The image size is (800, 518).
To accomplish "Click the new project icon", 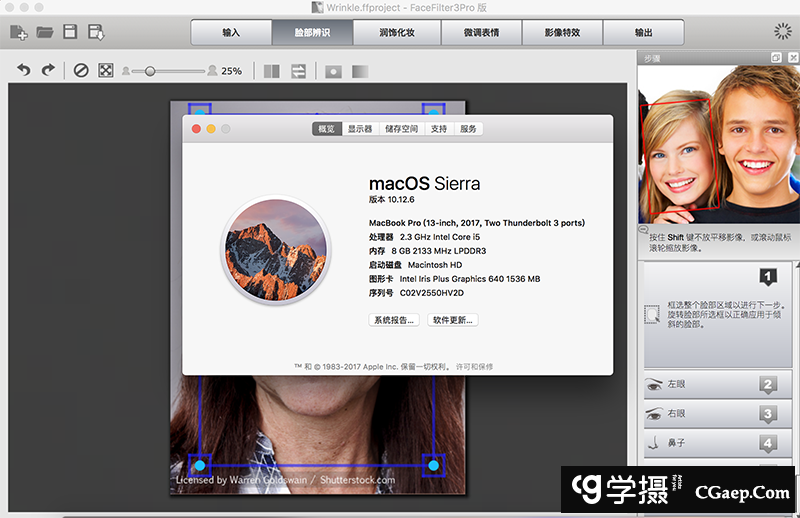I will (x=18, y=33).
